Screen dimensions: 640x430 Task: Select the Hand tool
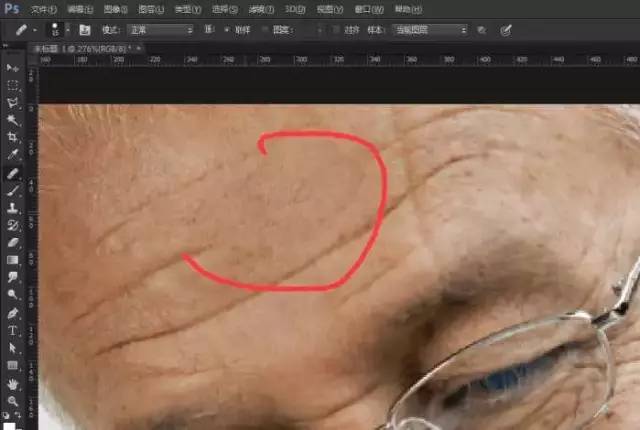pyautogui.click(x=13, y=383)
